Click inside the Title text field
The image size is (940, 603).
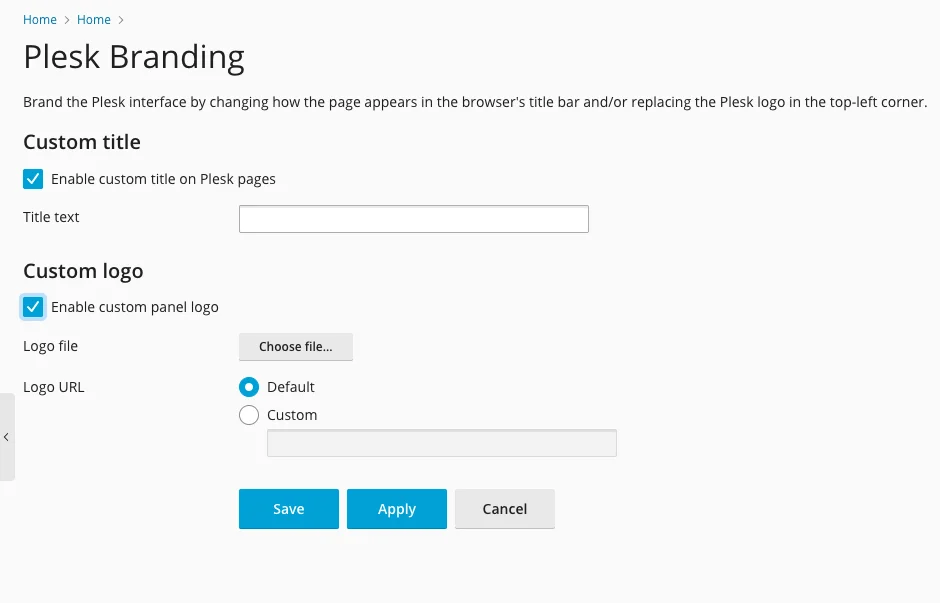413,218
